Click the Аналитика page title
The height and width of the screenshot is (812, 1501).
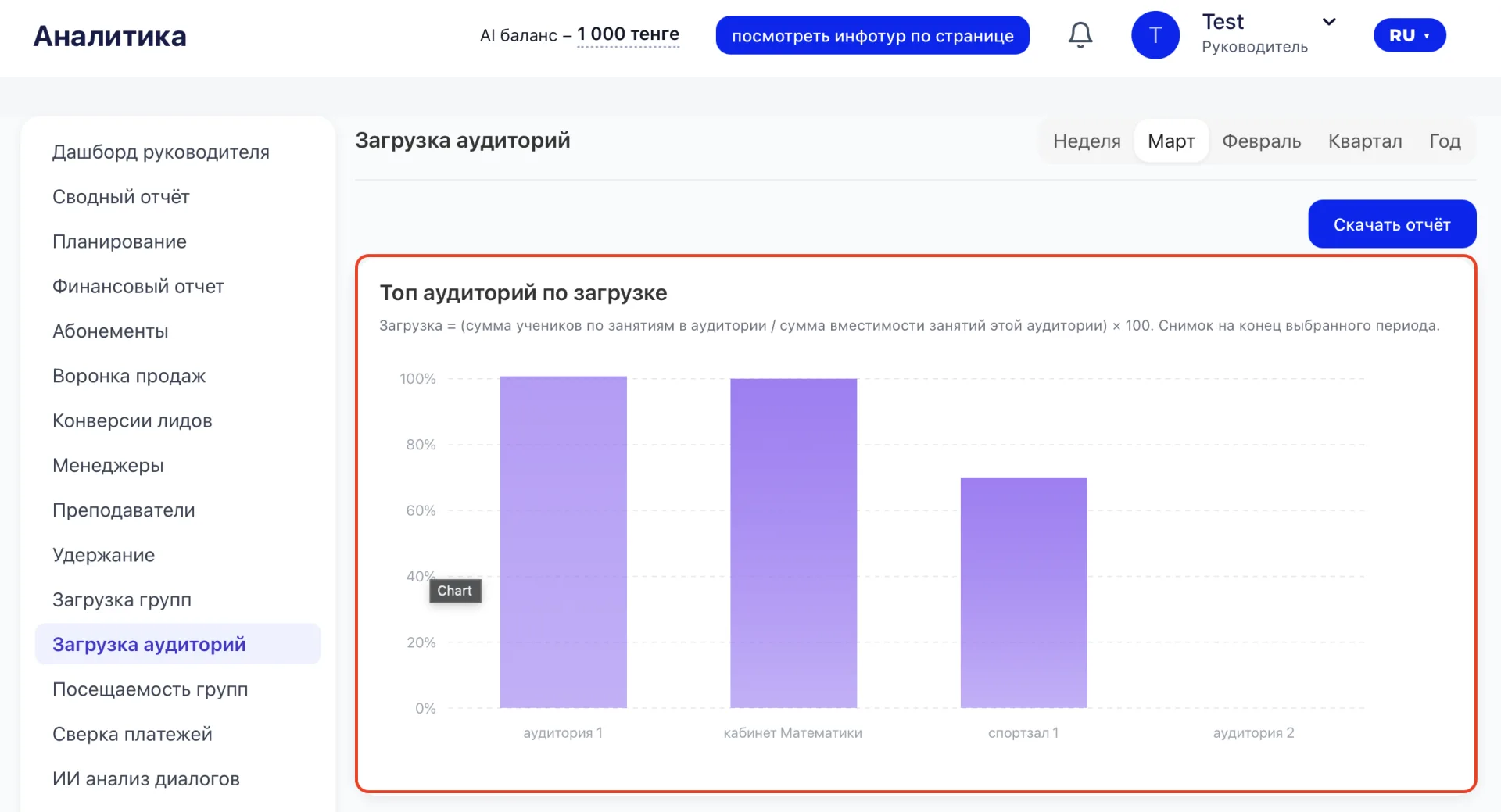point(110,36)
